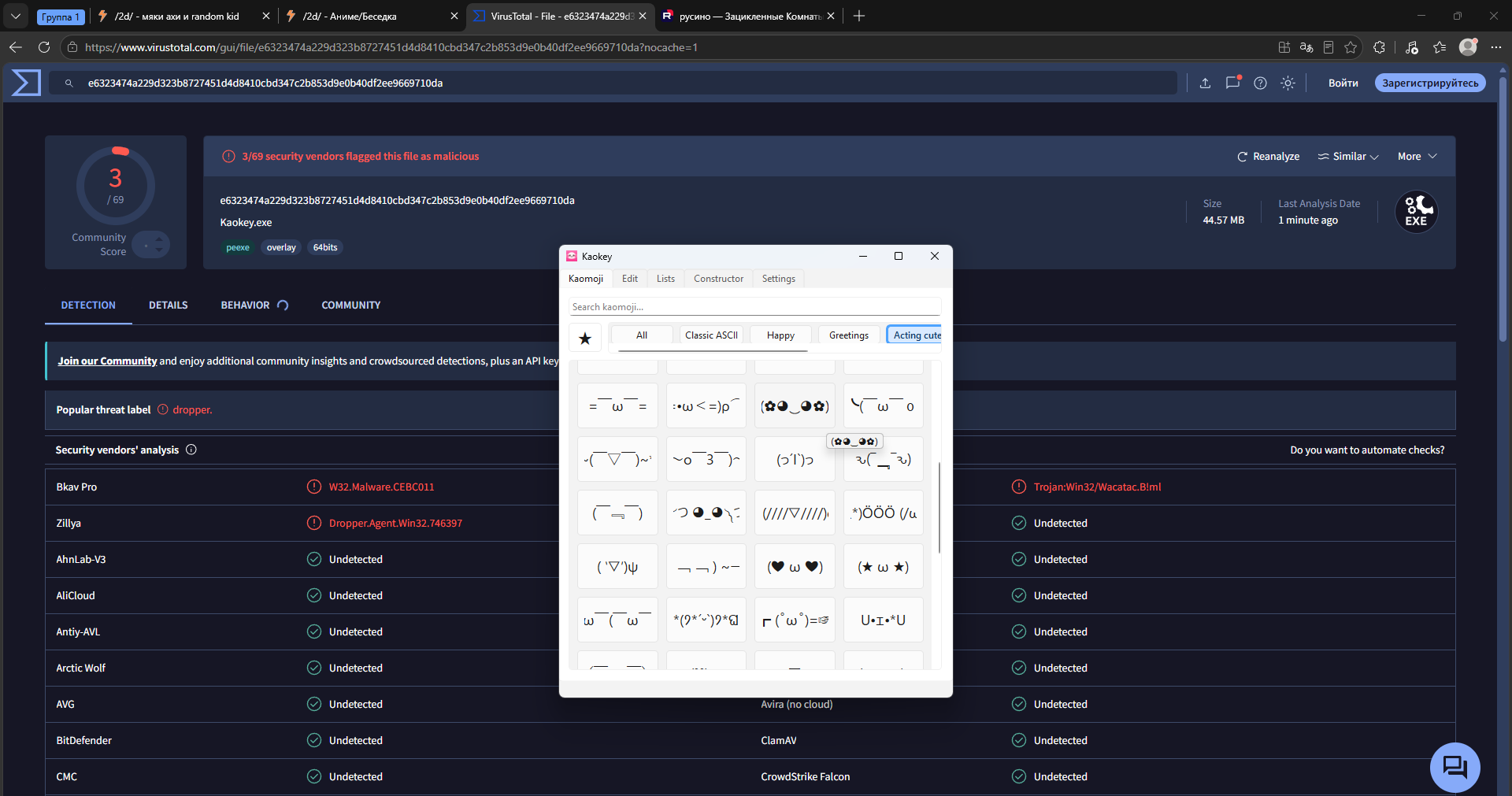
Task: Open the Settings tab in Kaokey
Action: click(x=778, y=279)
